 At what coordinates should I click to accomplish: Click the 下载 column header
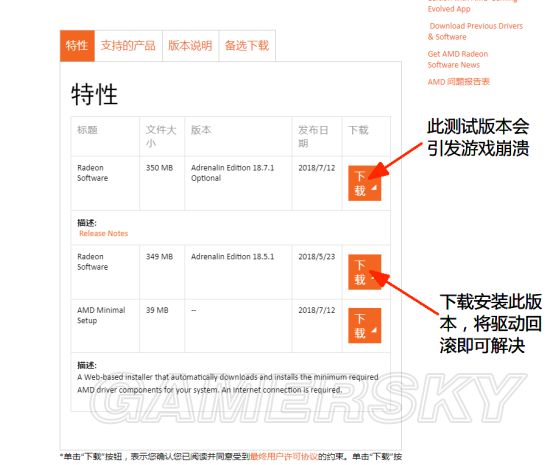pyautogui.click(x=358, y=130)
